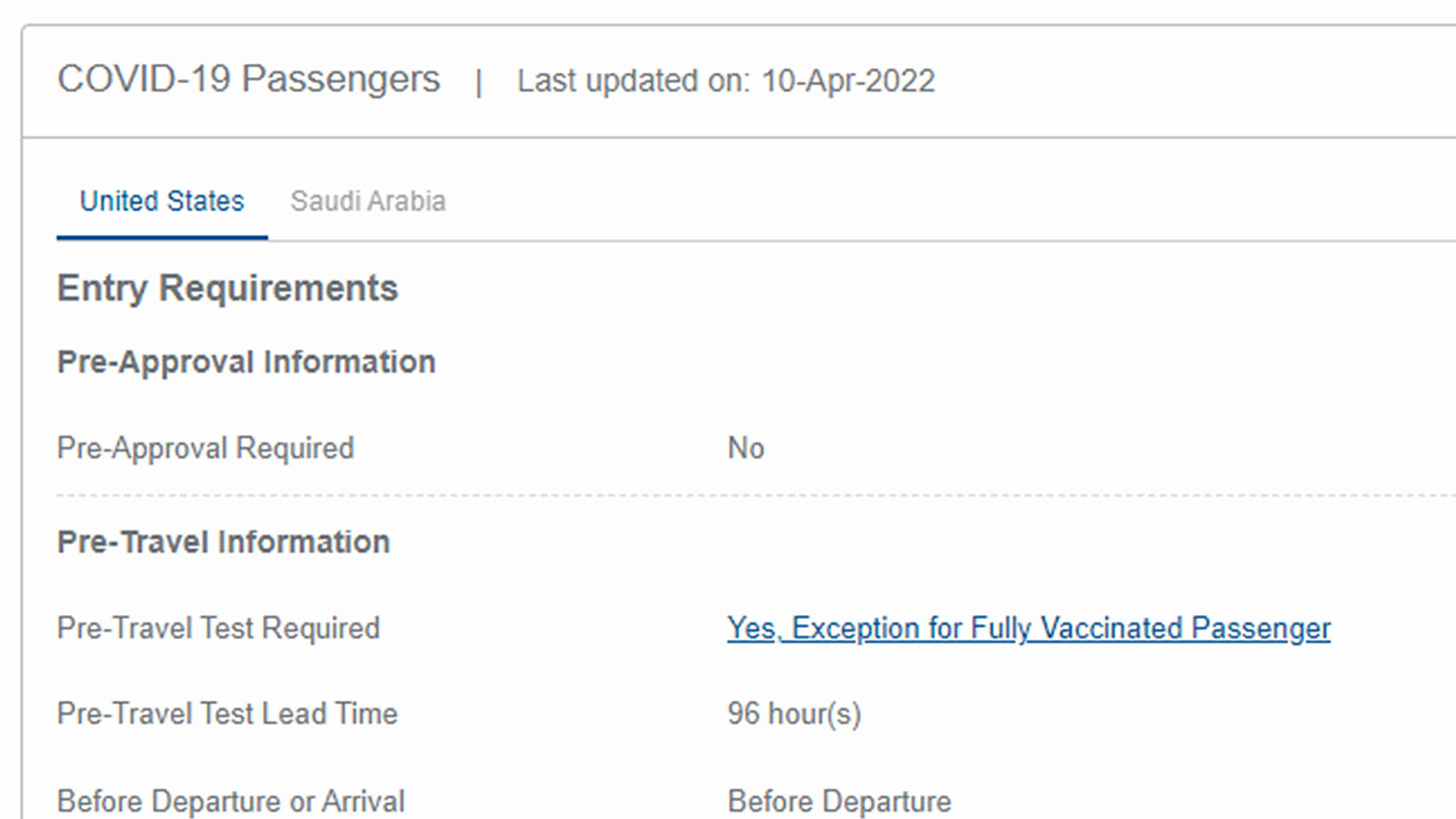
Task: Follow the Exception for Fully Vaccinated Passenger link
Action: tap(1060, 628)
